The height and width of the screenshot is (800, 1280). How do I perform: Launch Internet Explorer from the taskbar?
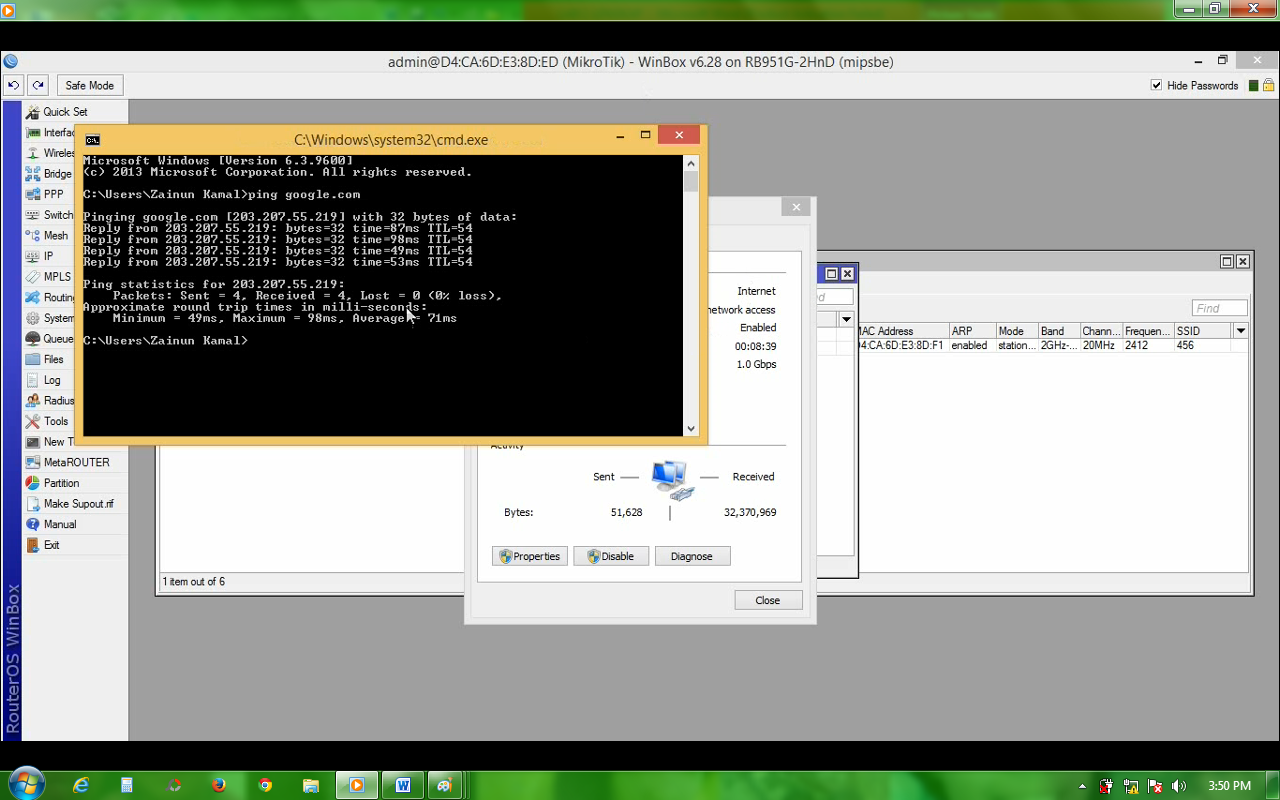(81, 785)
